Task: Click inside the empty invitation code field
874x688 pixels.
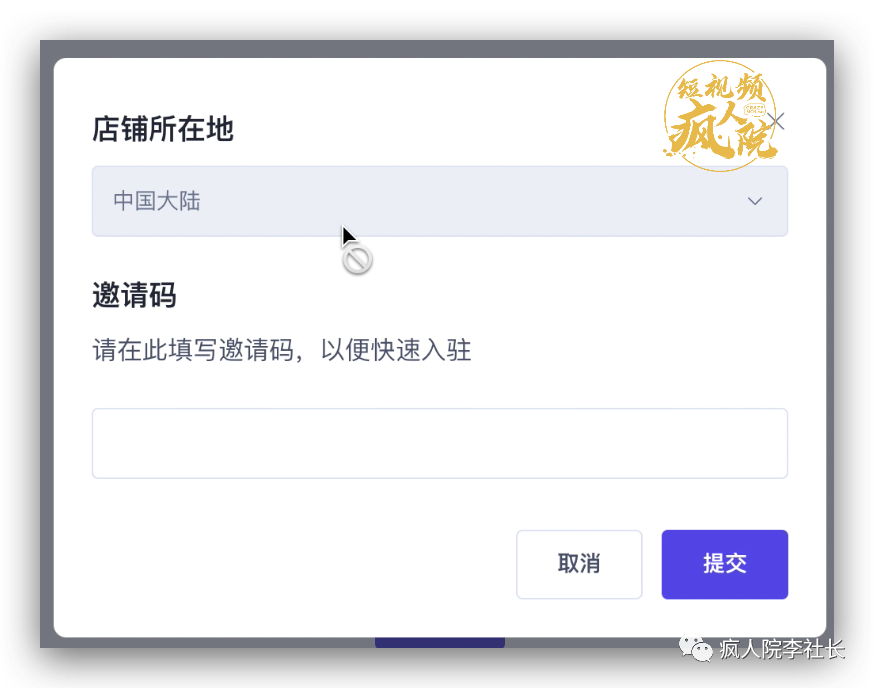Action: point(440,443)
